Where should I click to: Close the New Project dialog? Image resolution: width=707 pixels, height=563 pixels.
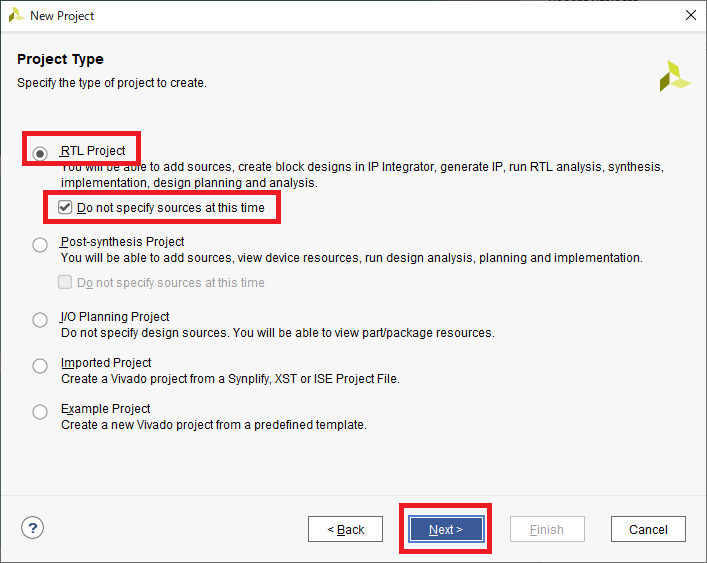coord(690,15)
